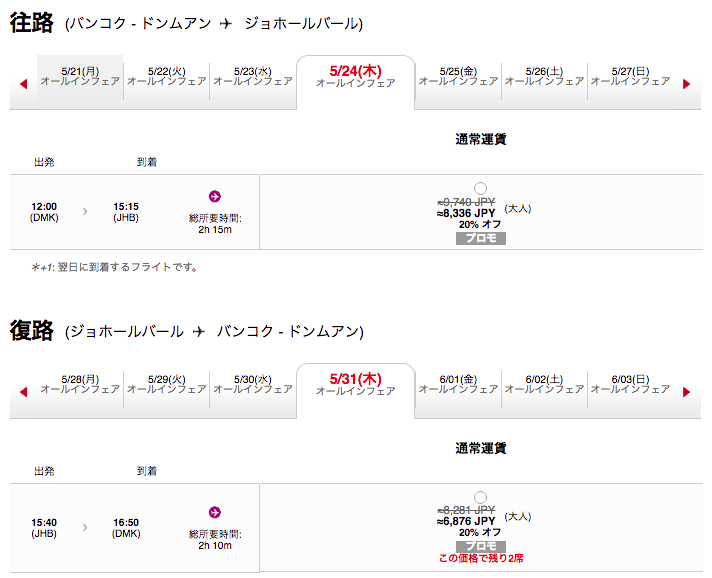The height and width of the screenshot is (578, 712).
Task: Click the gray chevron between 12:00 and 15:15
Action: click(85, 212)
